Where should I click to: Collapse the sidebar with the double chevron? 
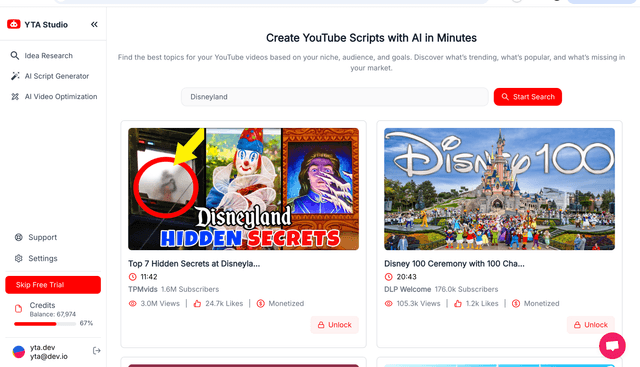tap(94, 24)
